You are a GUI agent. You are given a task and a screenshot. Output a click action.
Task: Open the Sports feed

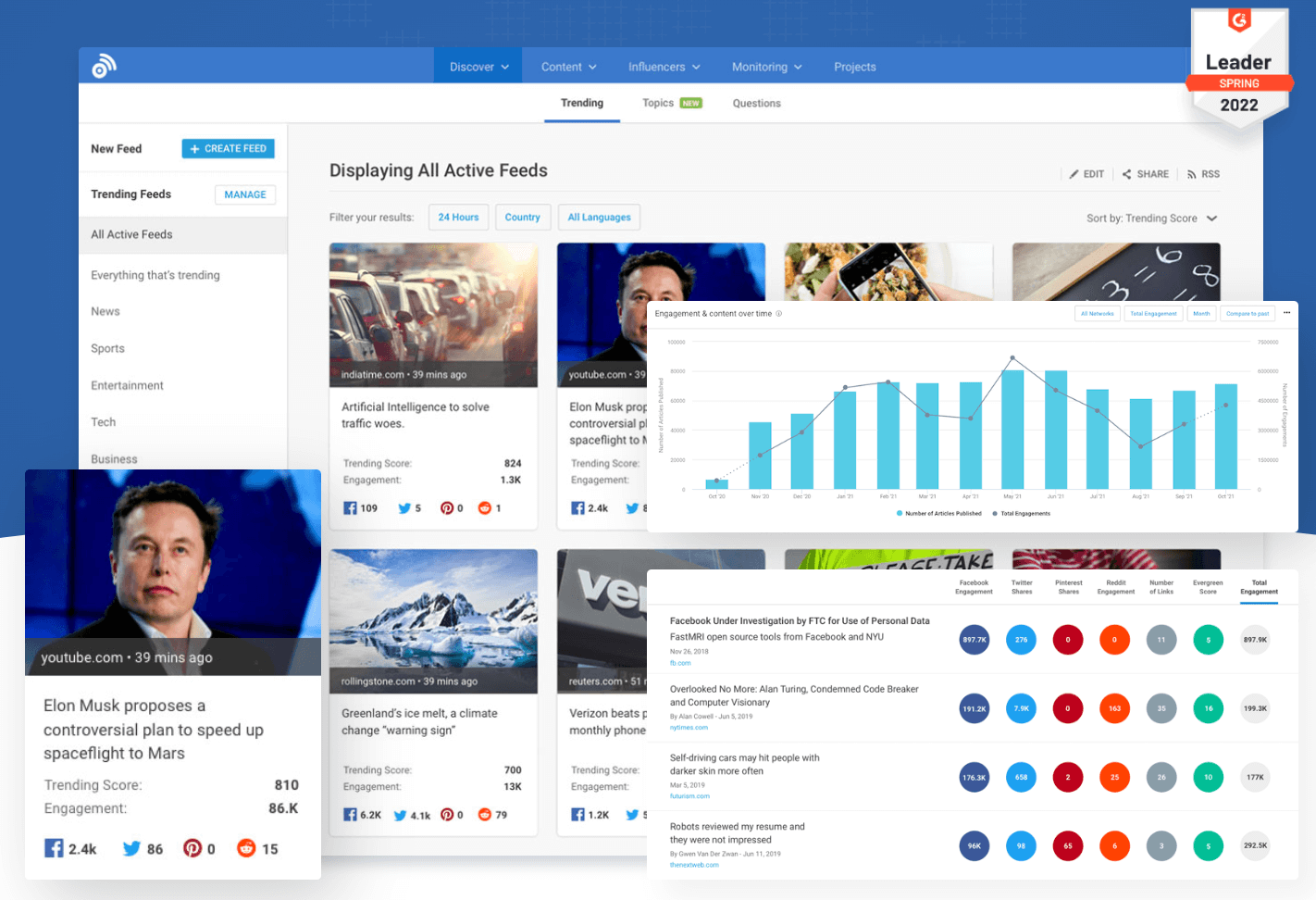[107, 348]
